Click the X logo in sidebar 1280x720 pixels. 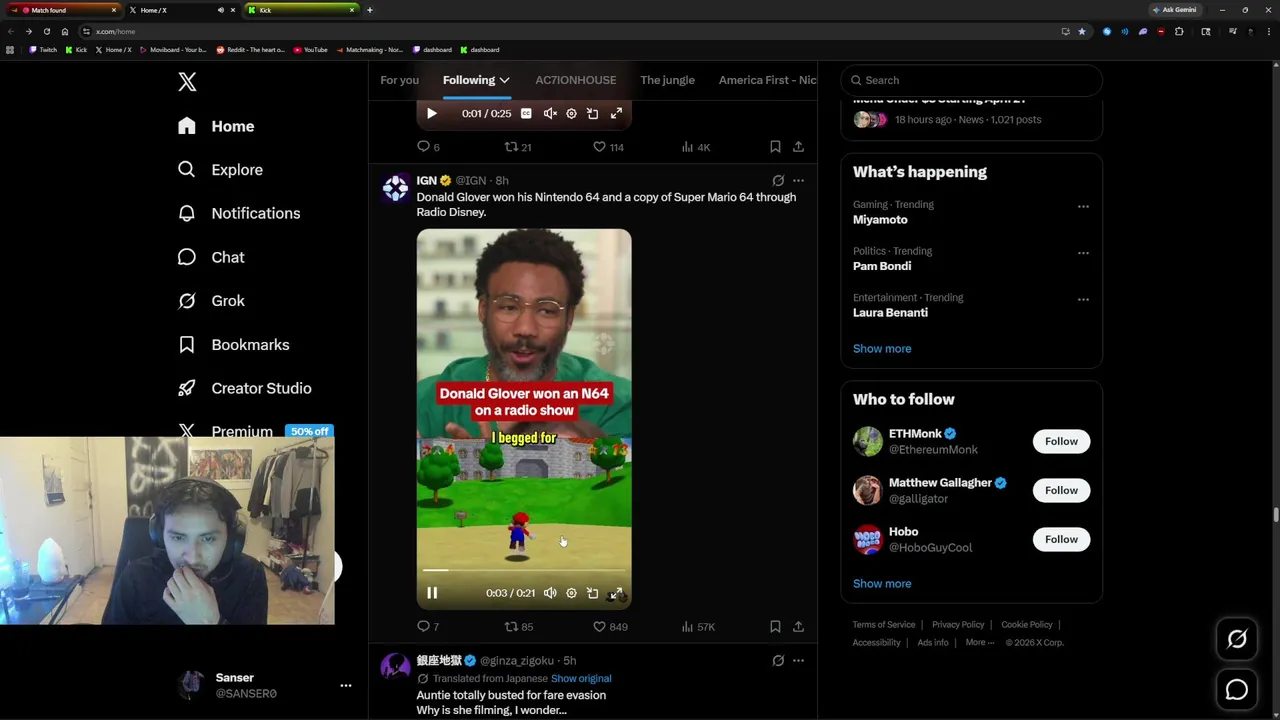[x=187, y=82]
